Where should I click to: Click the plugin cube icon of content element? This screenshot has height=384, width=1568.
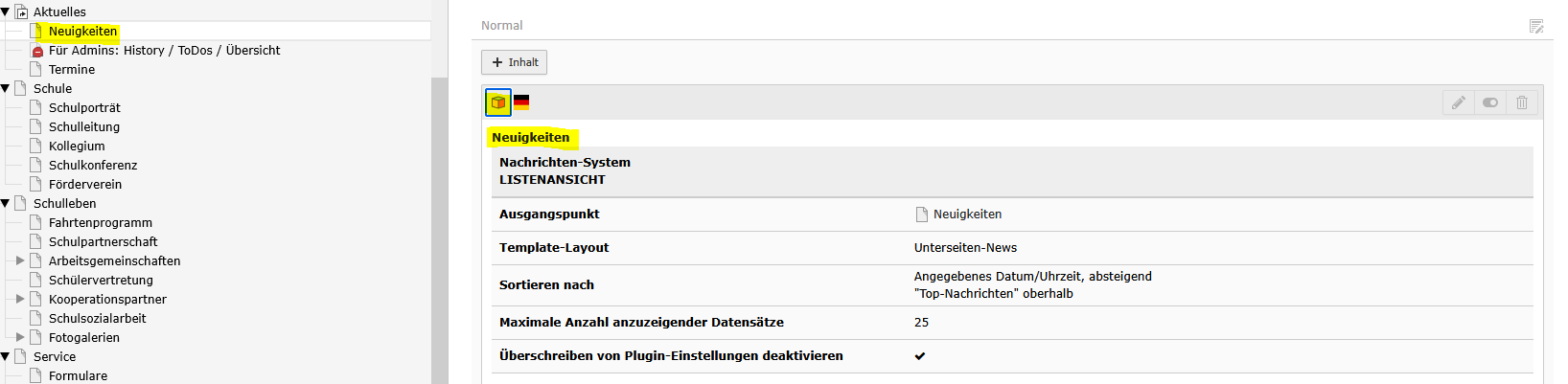pyautogui.click(x=498, y=102)
